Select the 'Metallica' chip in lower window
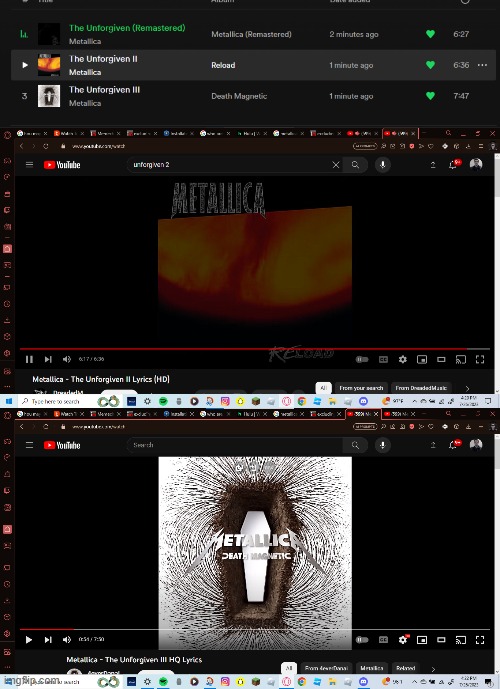This screenshot has width=500, height=689. point(372,668)
